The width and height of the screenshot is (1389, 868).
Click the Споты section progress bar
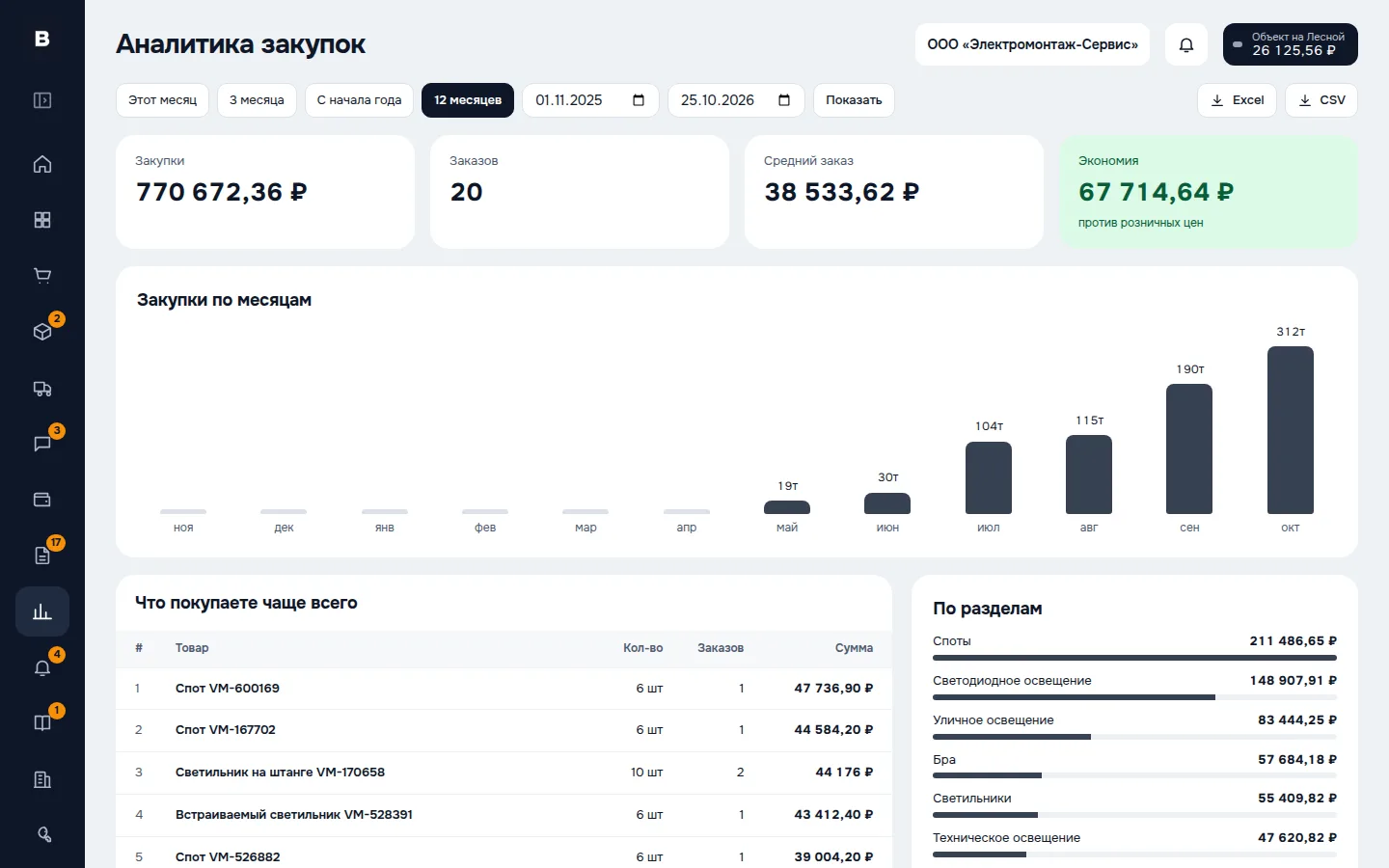[1134, 658]
